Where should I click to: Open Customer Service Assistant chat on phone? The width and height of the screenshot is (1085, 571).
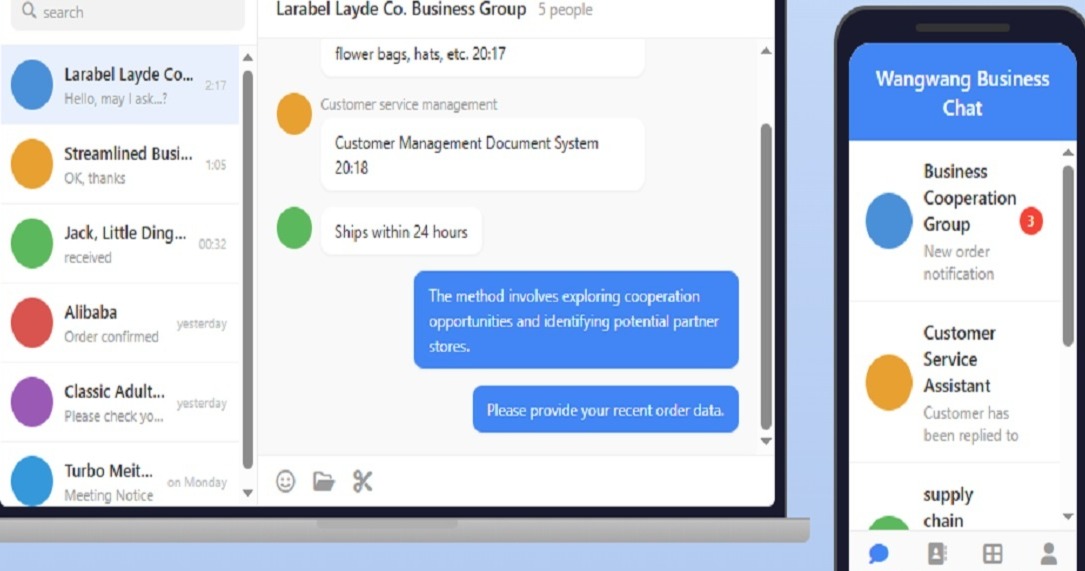(x=955, y=383)
